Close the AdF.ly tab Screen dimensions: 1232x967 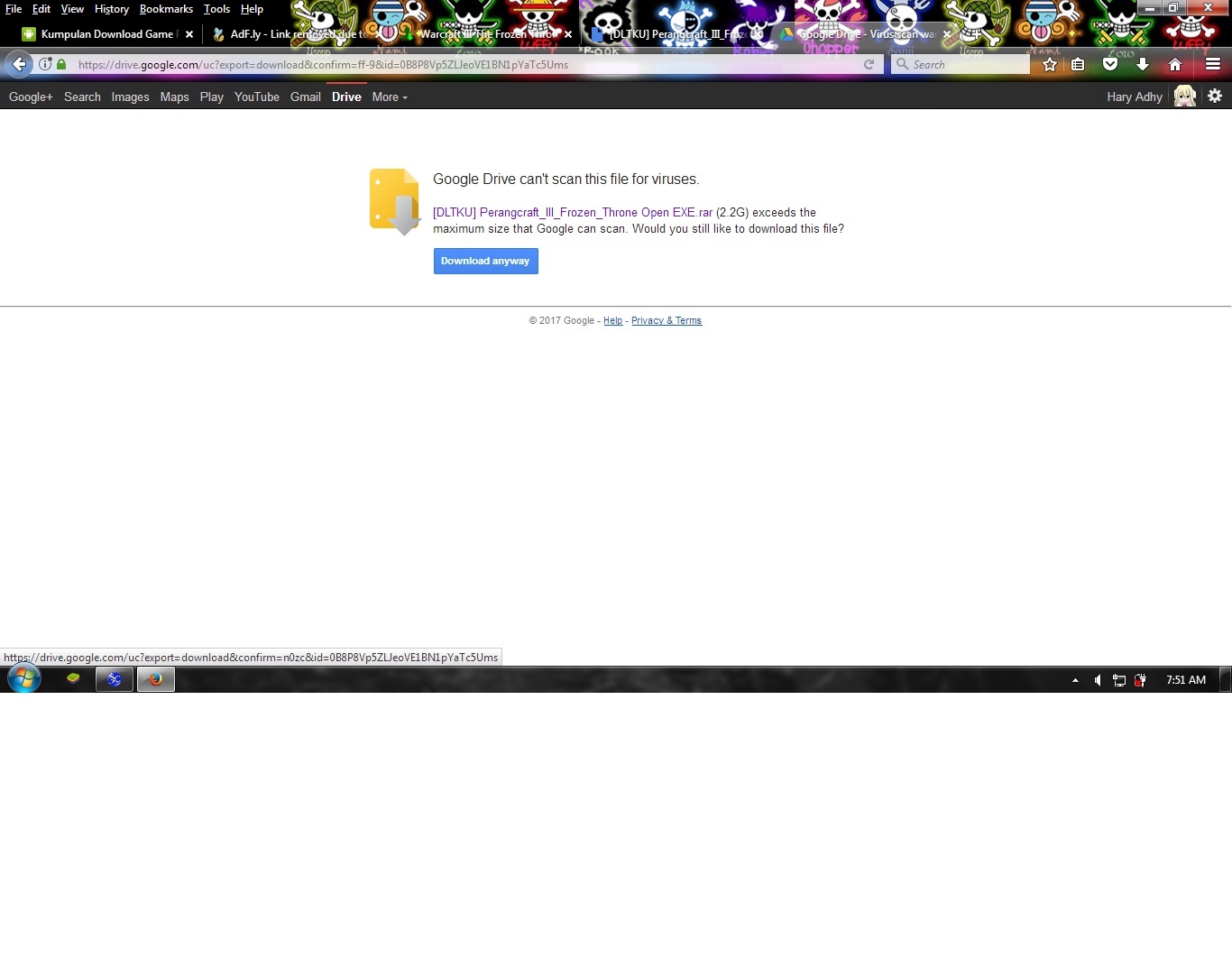coord(379,34)
